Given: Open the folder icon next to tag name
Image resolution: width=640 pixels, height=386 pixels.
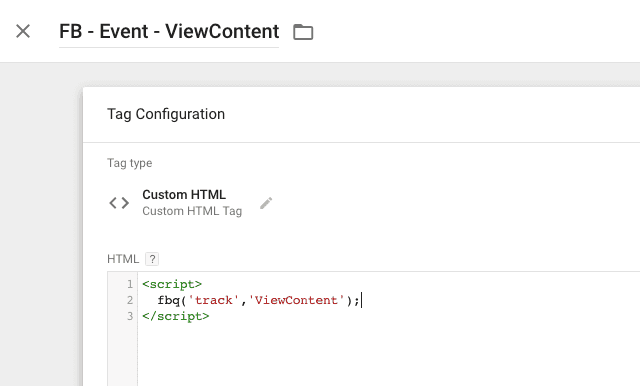Looking at the screenshot, I should (303, 32).
